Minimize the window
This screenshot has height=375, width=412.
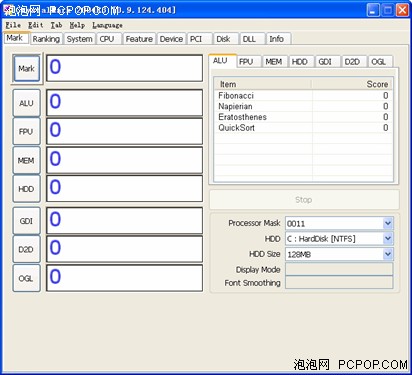(373, 10)
